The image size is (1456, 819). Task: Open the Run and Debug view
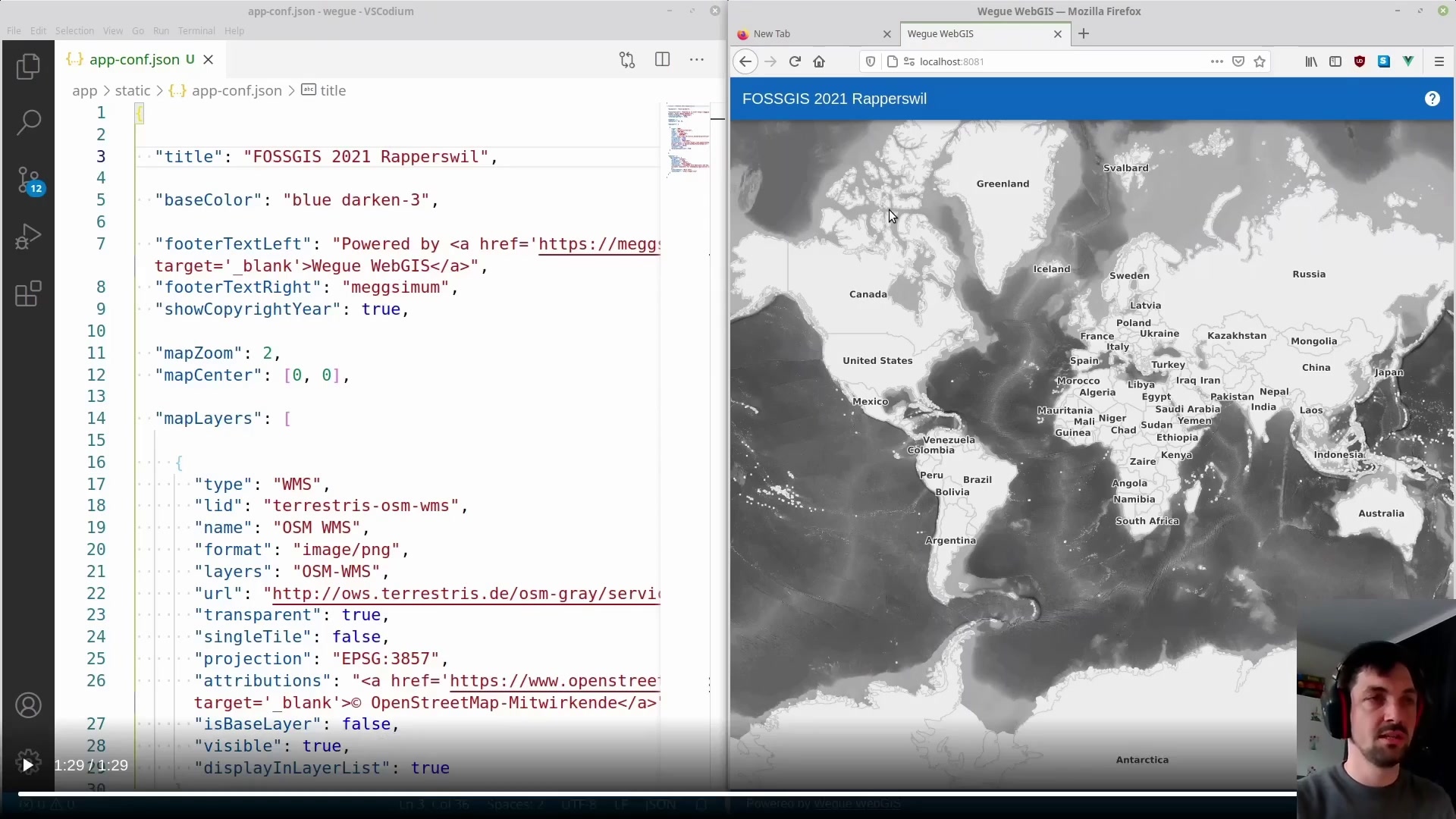[x=28, y=237]
